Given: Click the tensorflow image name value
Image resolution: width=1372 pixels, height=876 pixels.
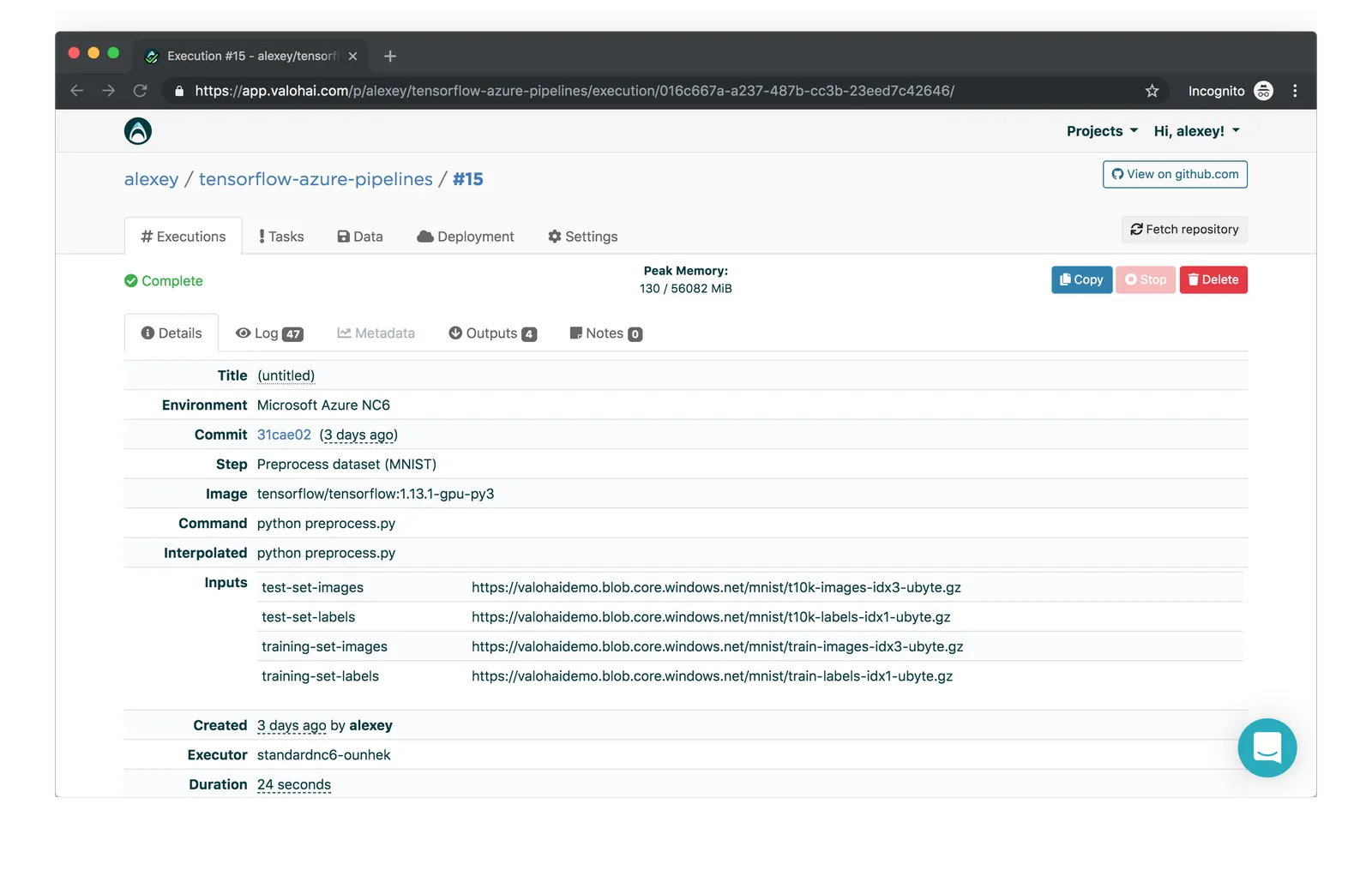Looking at the screenshot, I should (376, 494).
